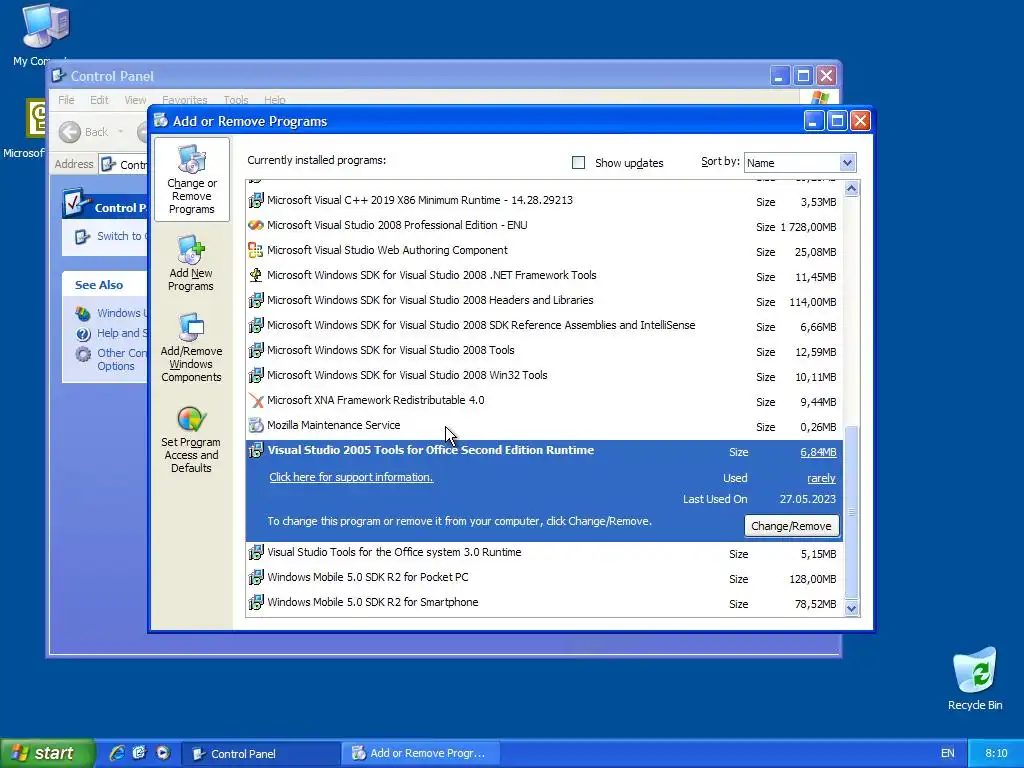Open the File menu in Control Panel

(66, 100)
